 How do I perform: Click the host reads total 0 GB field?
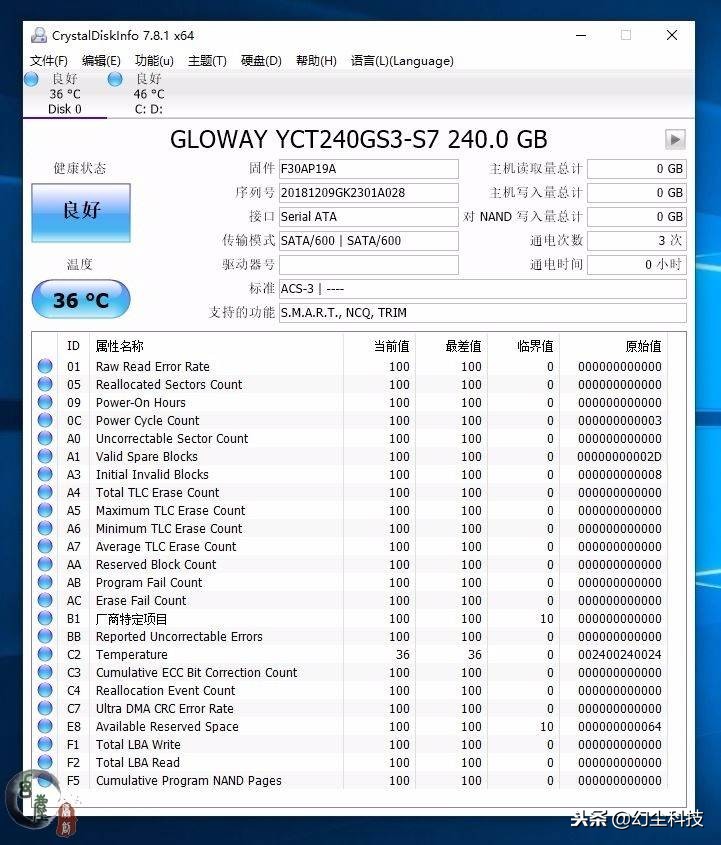(636, 169)
